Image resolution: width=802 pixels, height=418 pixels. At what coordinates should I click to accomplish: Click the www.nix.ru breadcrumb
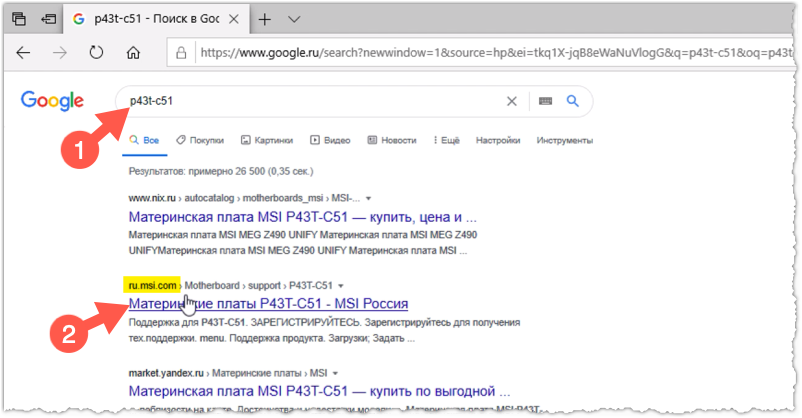(152, 198)
